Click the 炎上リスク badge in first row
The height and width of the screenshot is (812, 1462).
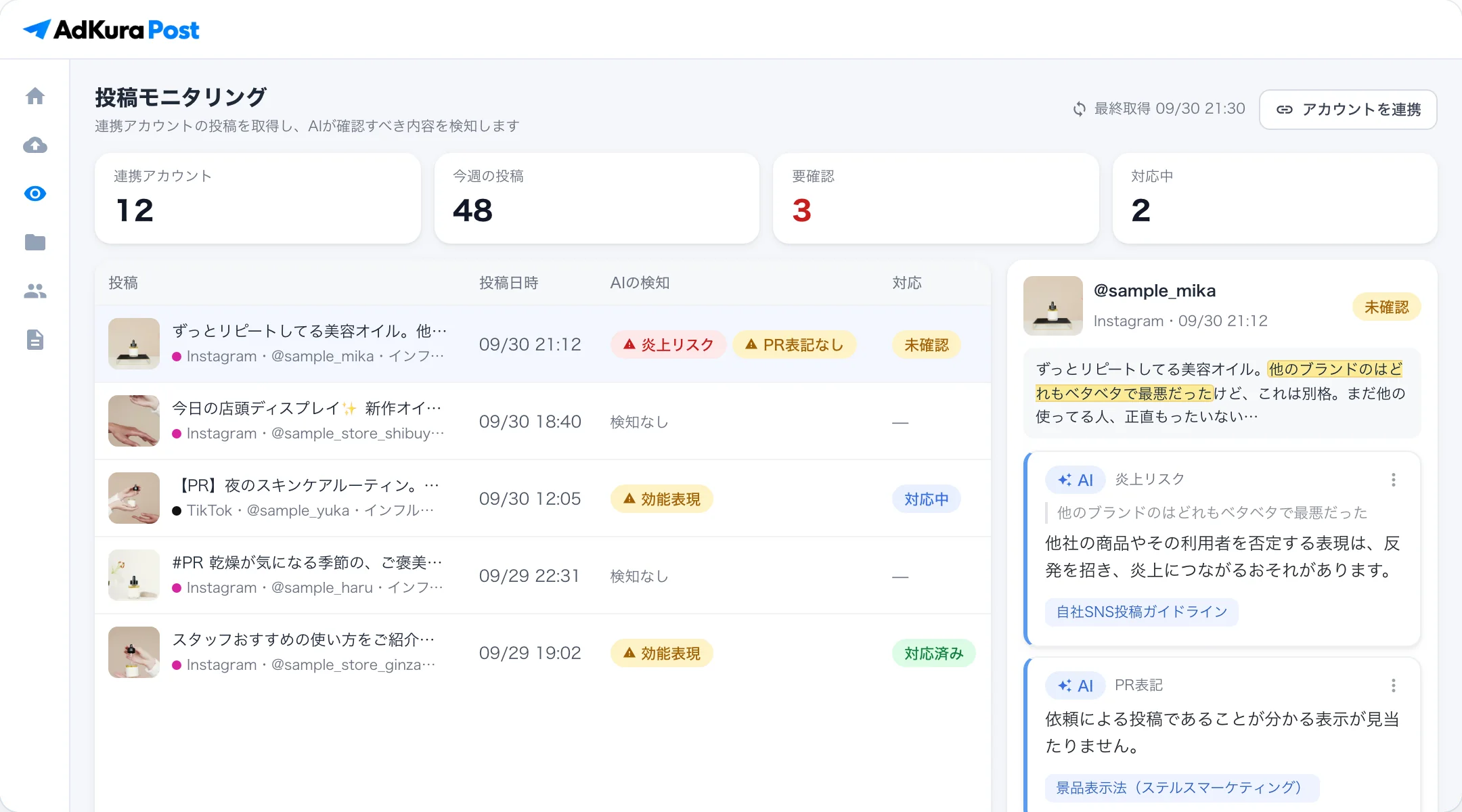click(669, 345)
